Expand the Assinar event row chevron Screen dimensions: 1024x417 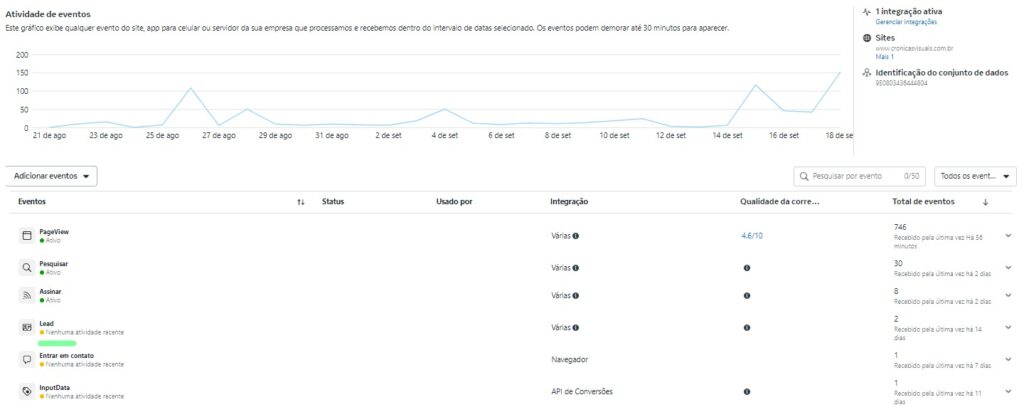[x=1007, y=296]
